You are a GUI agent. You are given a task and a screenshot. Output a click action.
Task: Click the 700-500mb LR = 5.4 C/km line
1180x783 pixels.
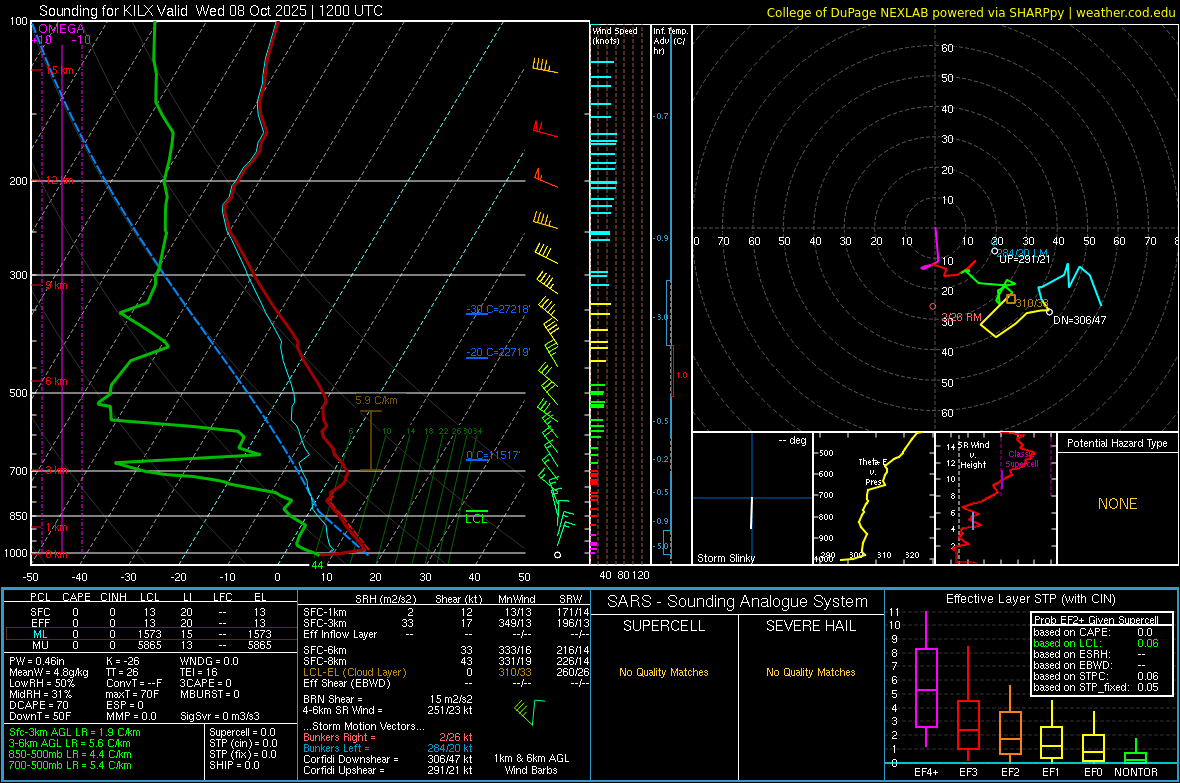pos(70,765)
